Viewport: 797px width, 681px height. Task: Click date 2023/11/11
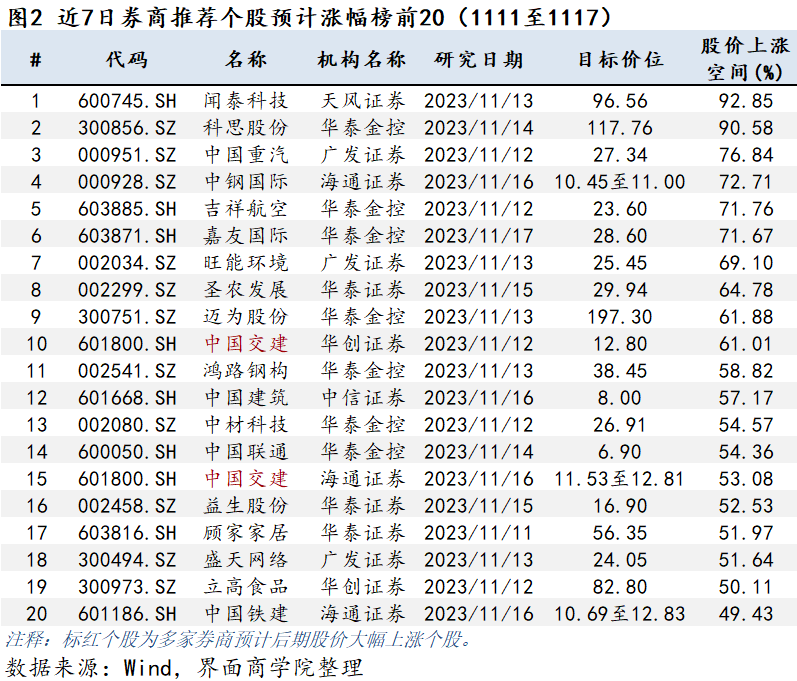[479, 533]
